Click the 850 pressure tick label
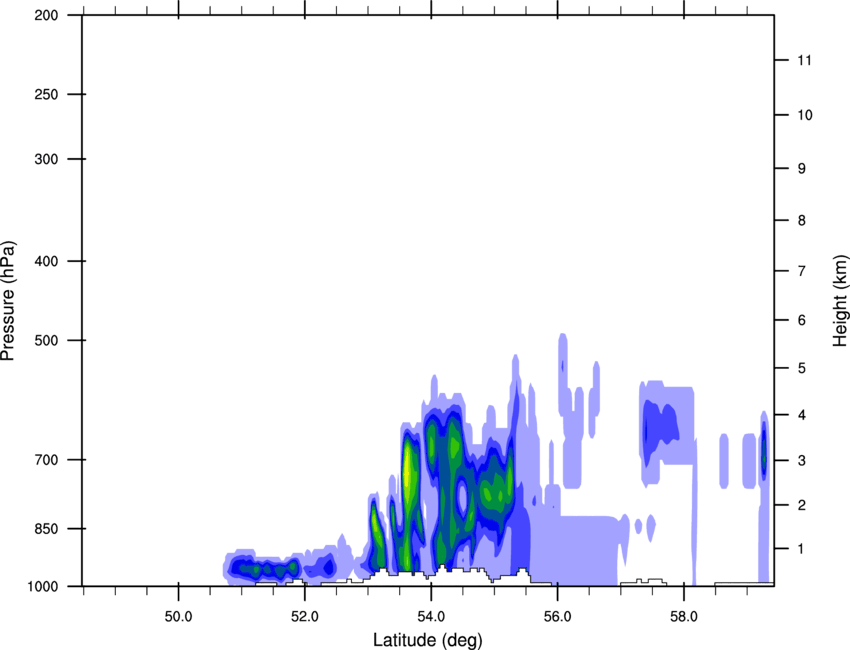Screen dimensions: 850x650 [x=46, y=528]
